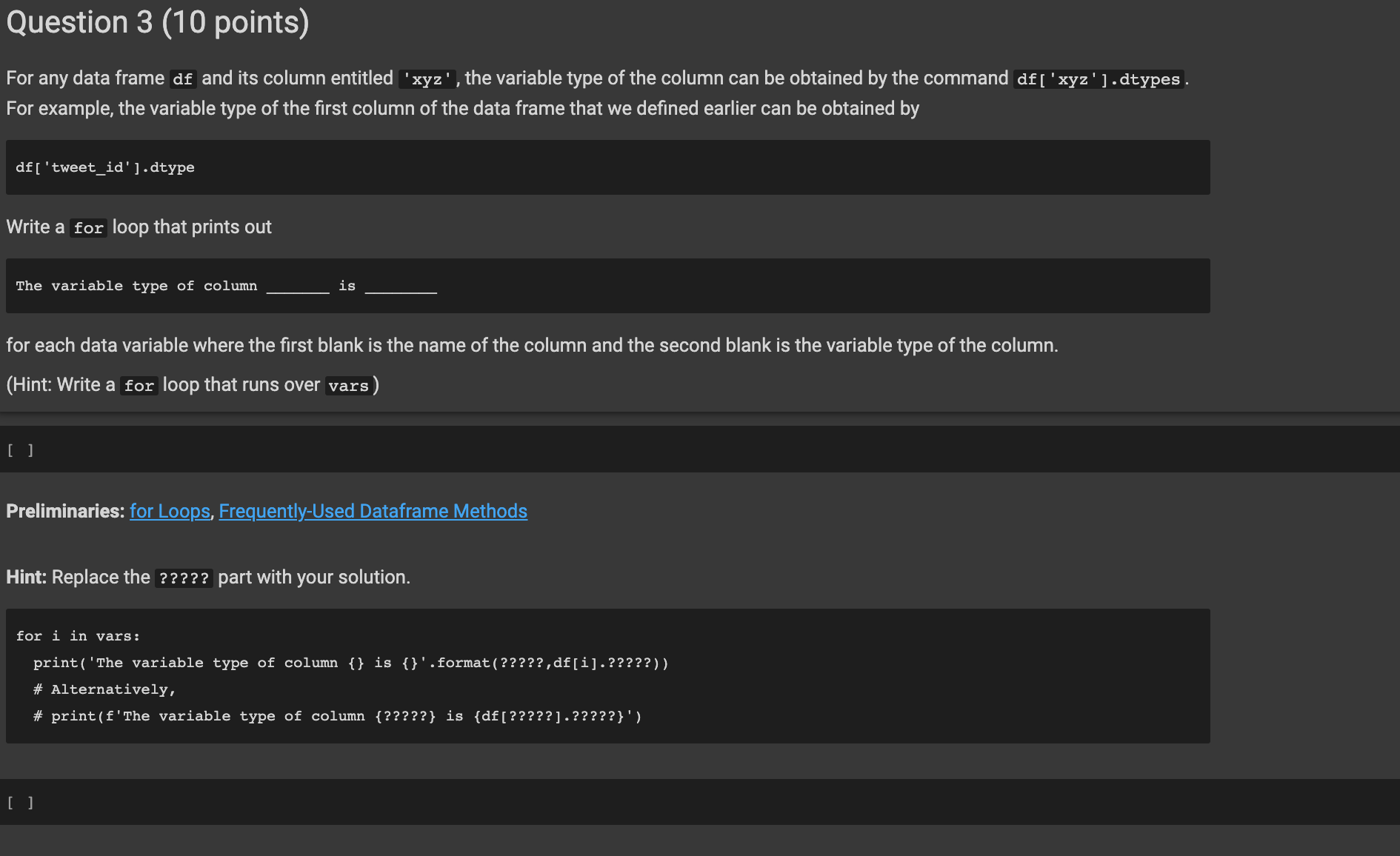Select the df['tweet_id'].dtype code block
Image resolution: width=1400 pixels, height=856 pixels.
[x=104, y=167]
